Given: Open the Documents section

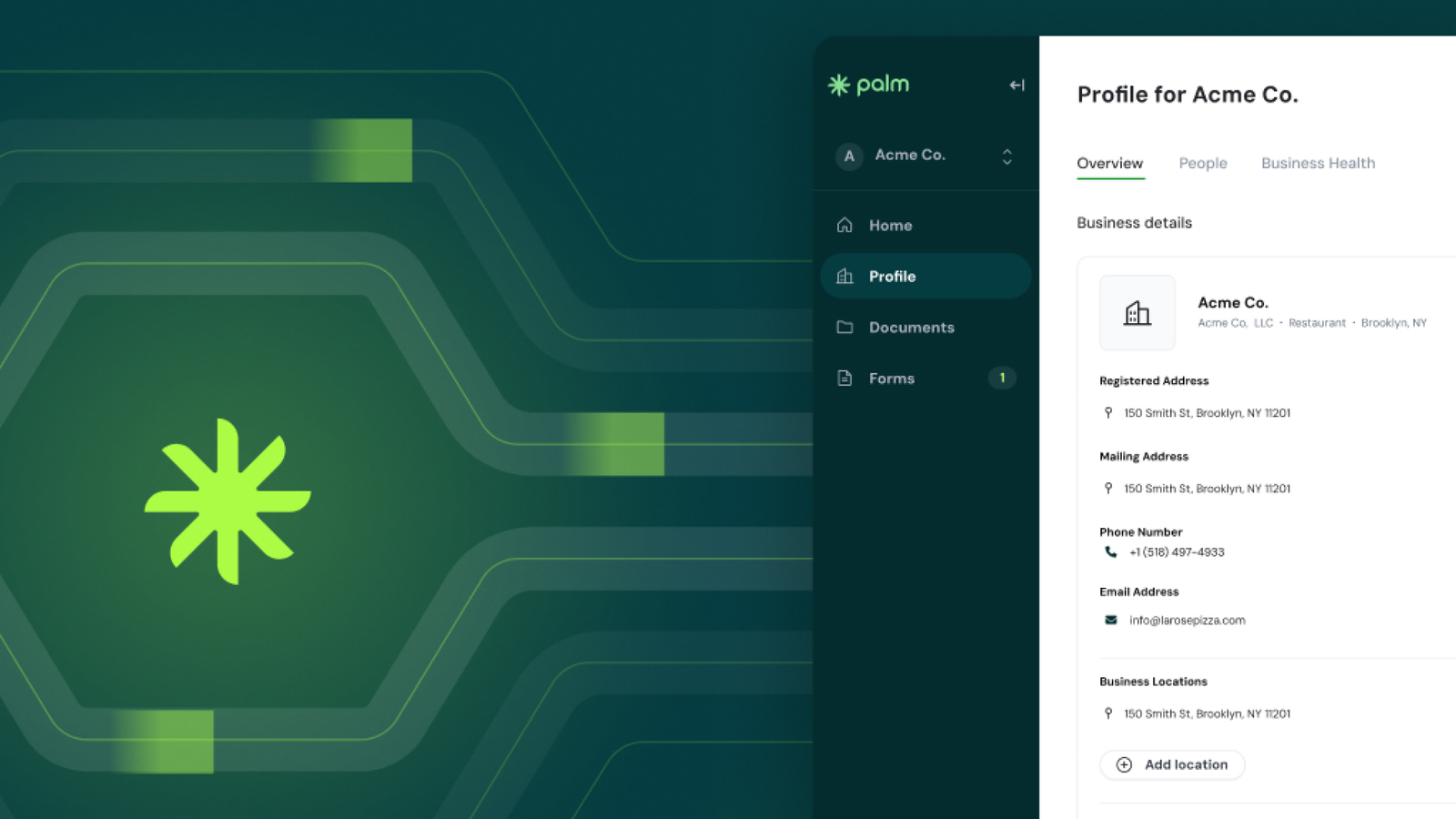Looking at the screenshot, I should [x=911, y=328].
